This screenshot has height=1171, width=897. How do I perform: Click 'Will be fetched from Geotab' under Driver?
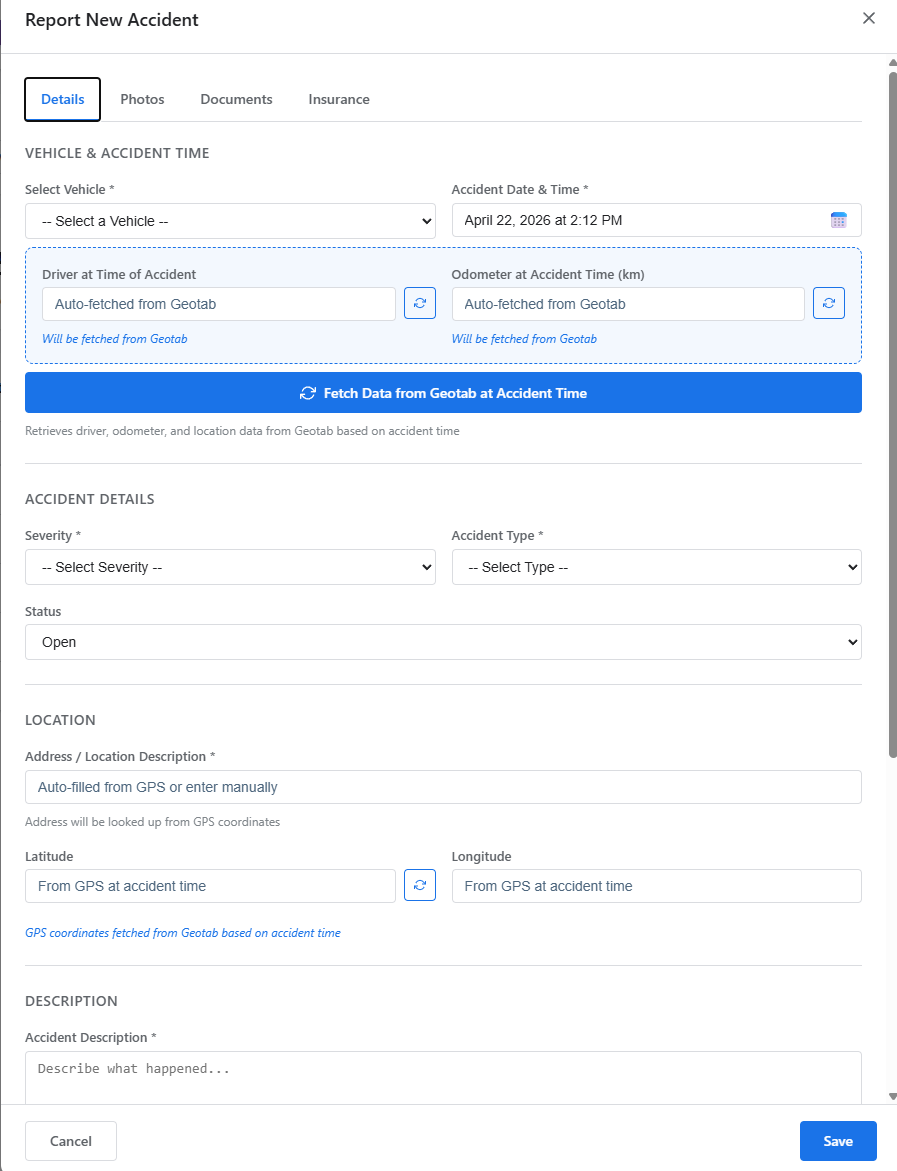114,339
